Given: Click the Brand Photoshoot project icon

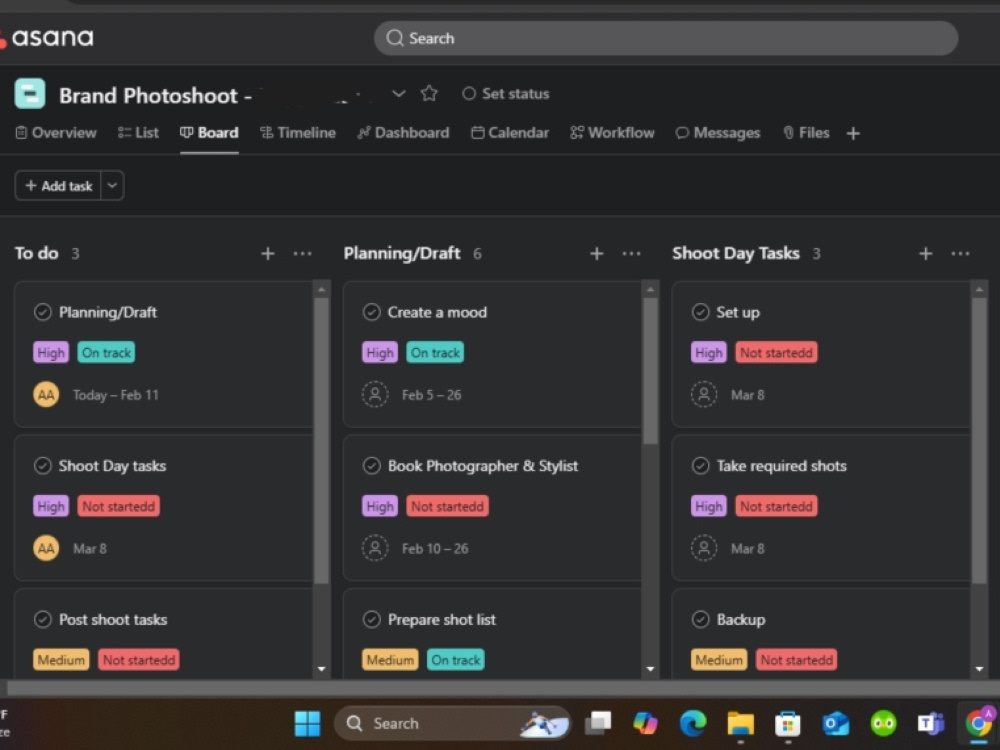Looking at the screenshot, I should tap(30, 94).
